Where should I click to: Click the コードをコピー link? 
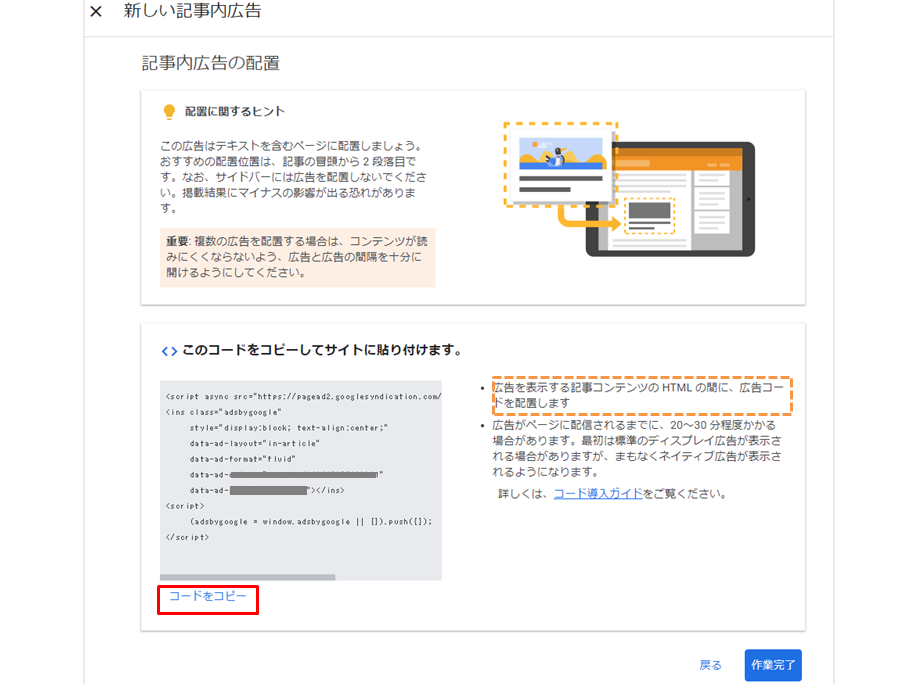coord(208,596)
